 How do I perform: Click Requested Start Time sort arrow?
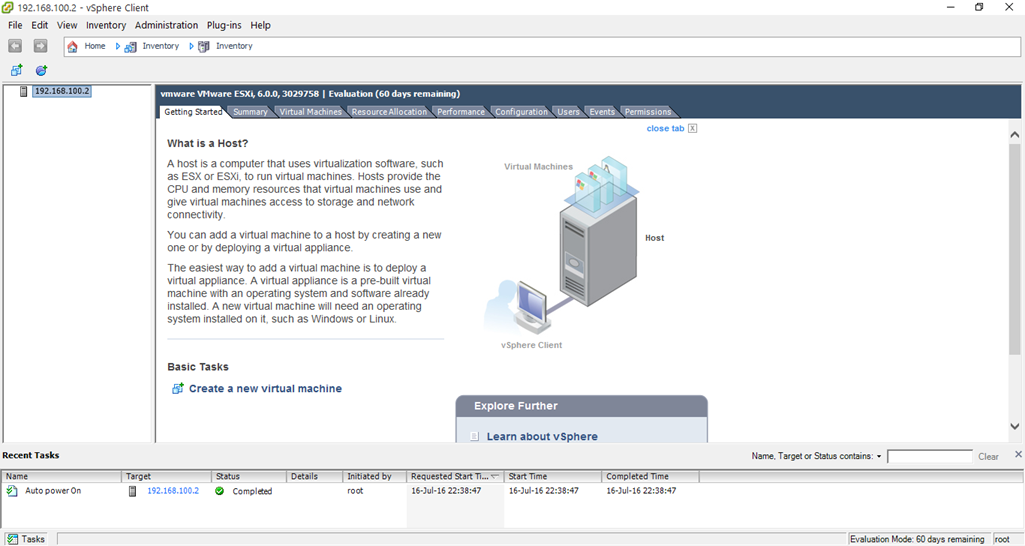tap(495, 476)
